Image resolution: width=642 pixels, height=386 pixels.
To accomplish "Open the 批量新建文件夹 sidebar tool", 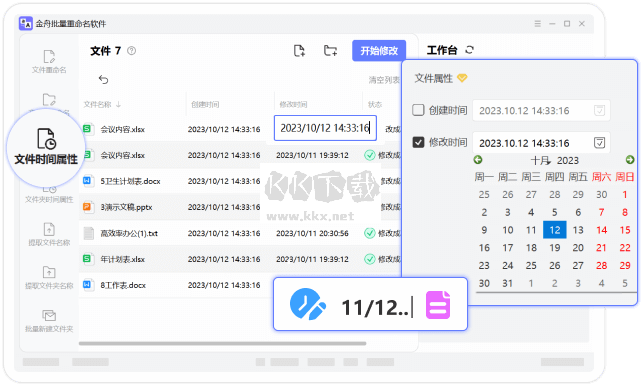I will tap(49, 321).
